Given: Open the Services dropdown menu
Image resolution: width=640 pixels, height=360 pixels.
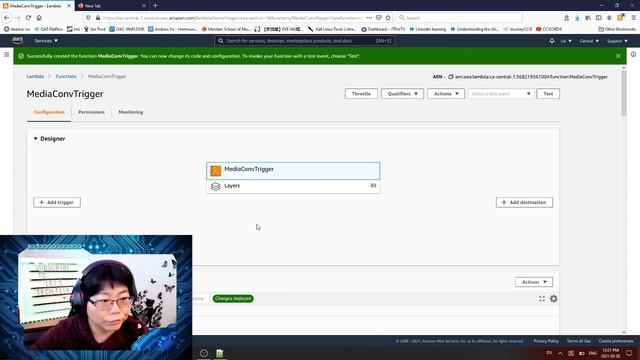Looking at the screenshot, I should pyautogui.click(x=46, y=41).
